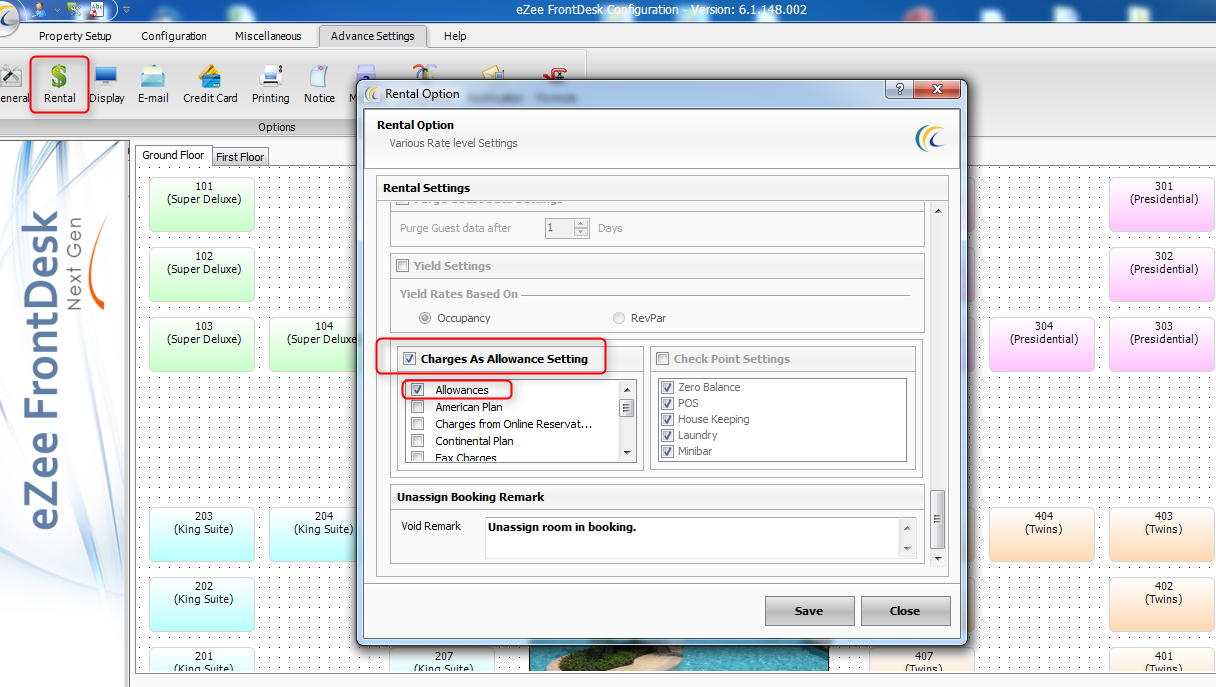Select the Ground Floor tab
This screenshot has width=1216, height=687.
point(173,155)
